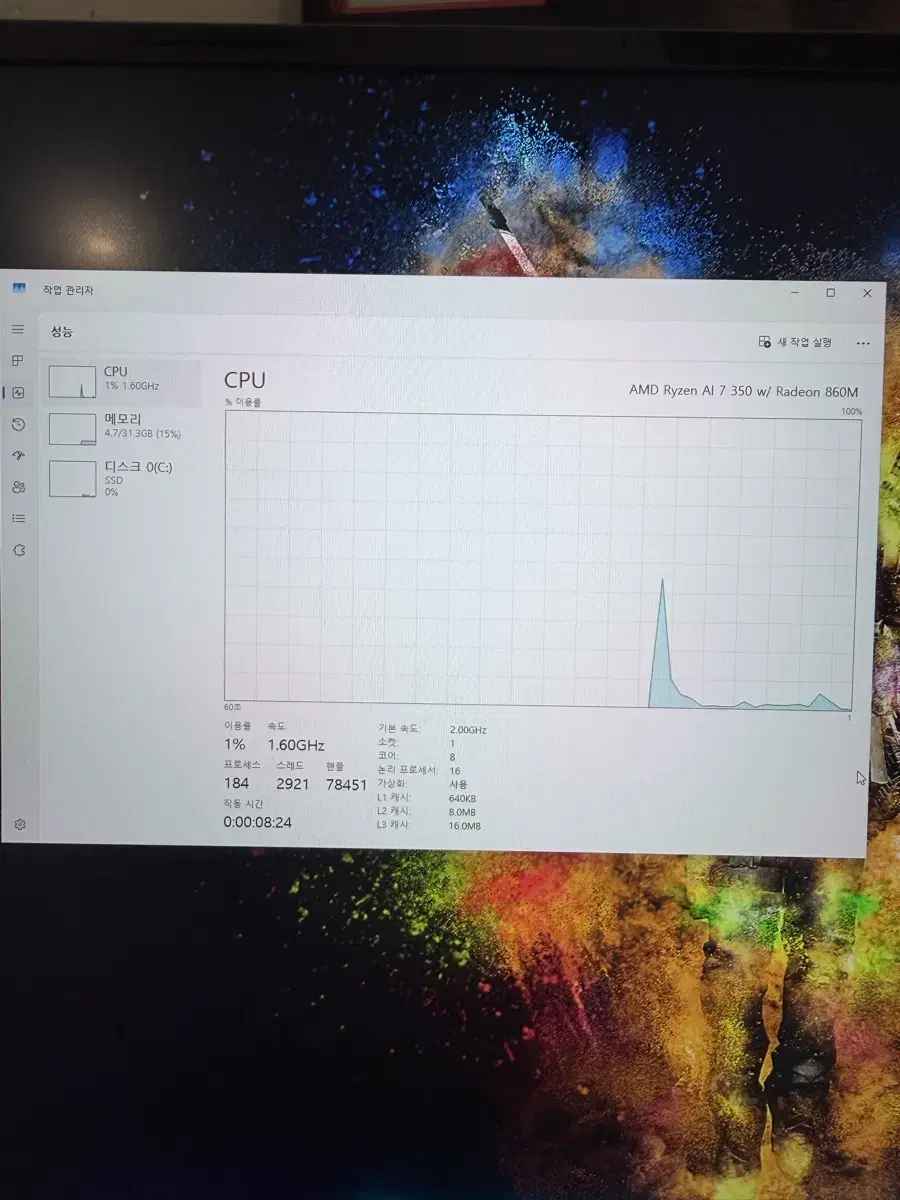Viewport: 900px width, 1200px height.
Task: Click the CPU mini graph thumbnail
Action: pos(73,383)
